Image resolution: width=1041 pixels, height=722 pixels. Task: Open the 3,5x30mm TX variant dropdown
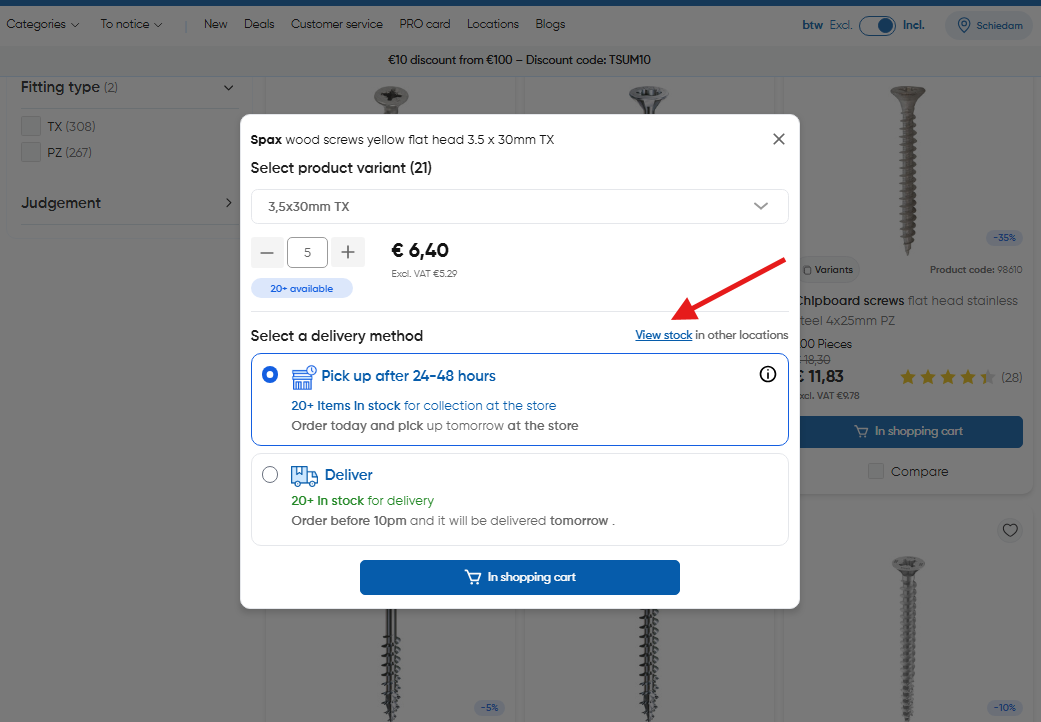pyautogui.click(x=519, y=207)
